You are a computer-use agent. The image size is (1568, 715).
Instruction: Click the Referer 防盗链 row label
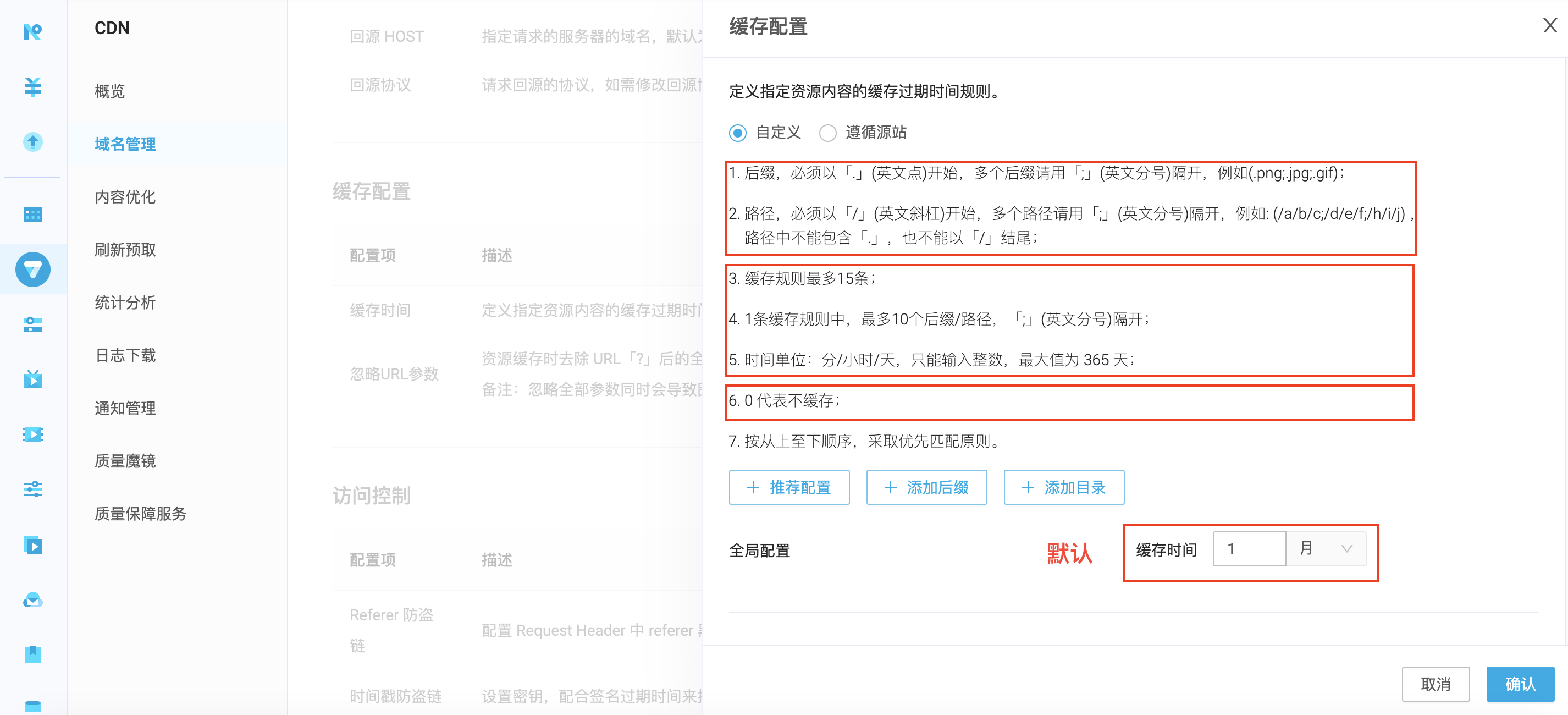pyautogui.click(x=391, y=630)
